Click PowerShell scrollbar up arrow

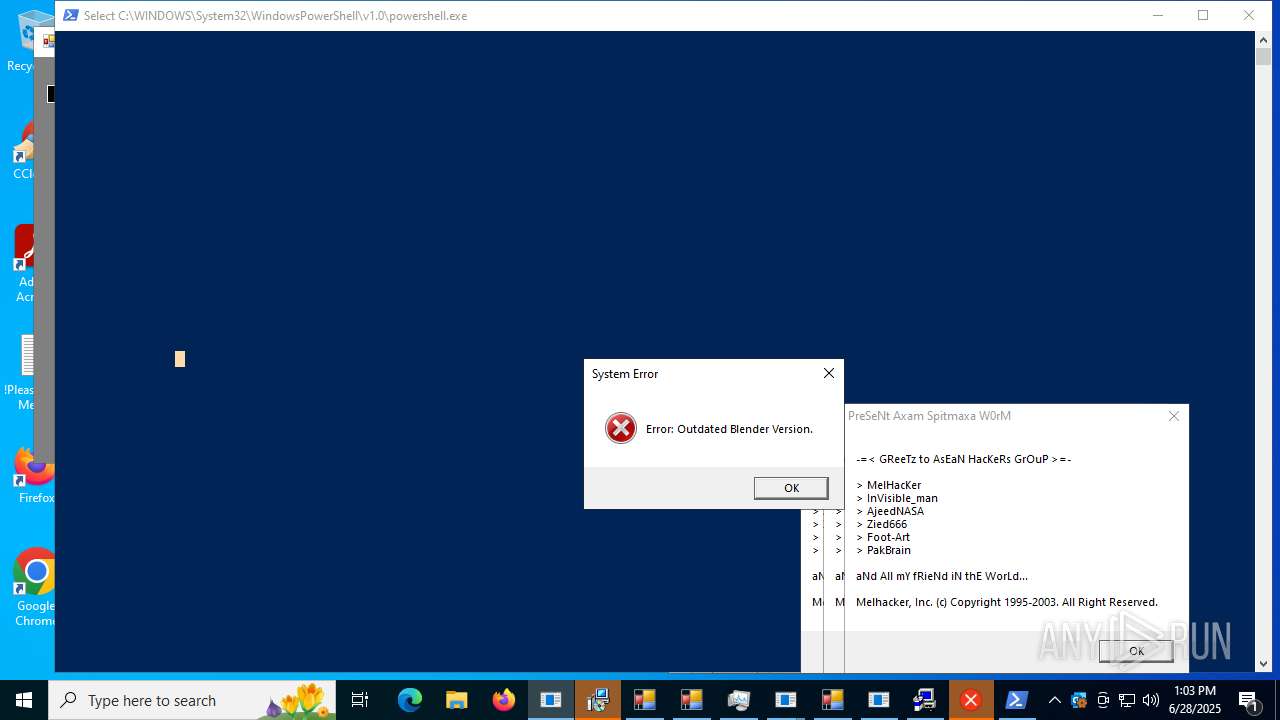pos(1263,39)
